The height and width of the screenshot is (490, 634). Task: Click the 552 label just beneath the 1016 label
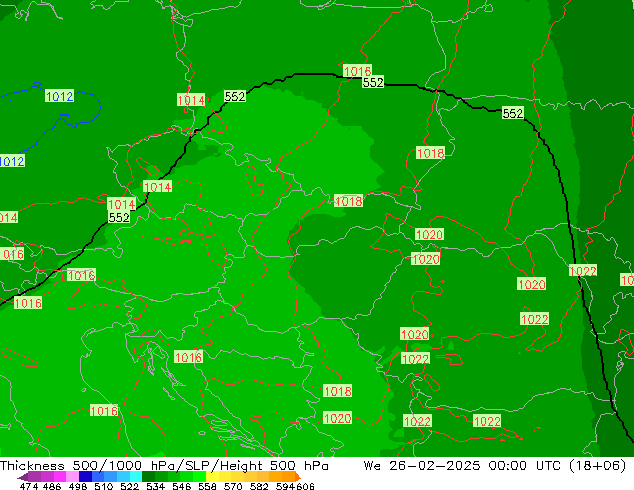(x=373, y=82)
